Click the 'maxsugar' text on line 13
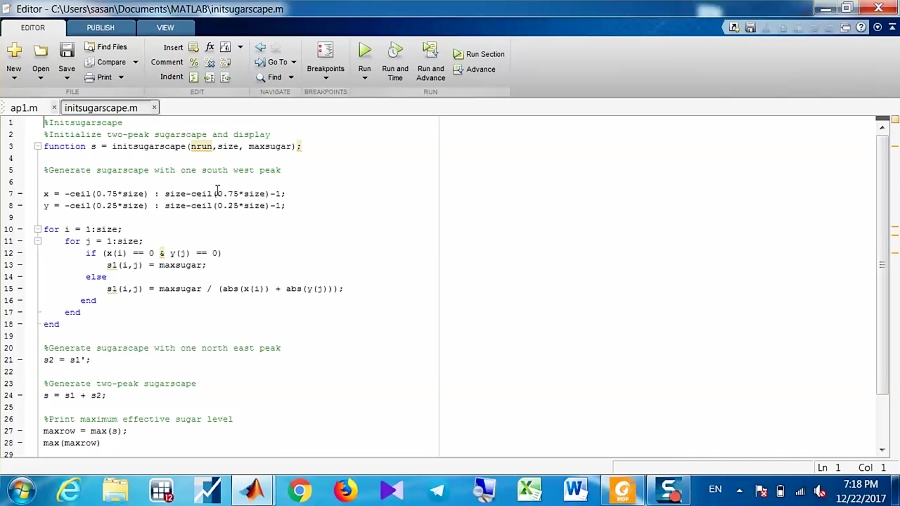 point(180,265)
